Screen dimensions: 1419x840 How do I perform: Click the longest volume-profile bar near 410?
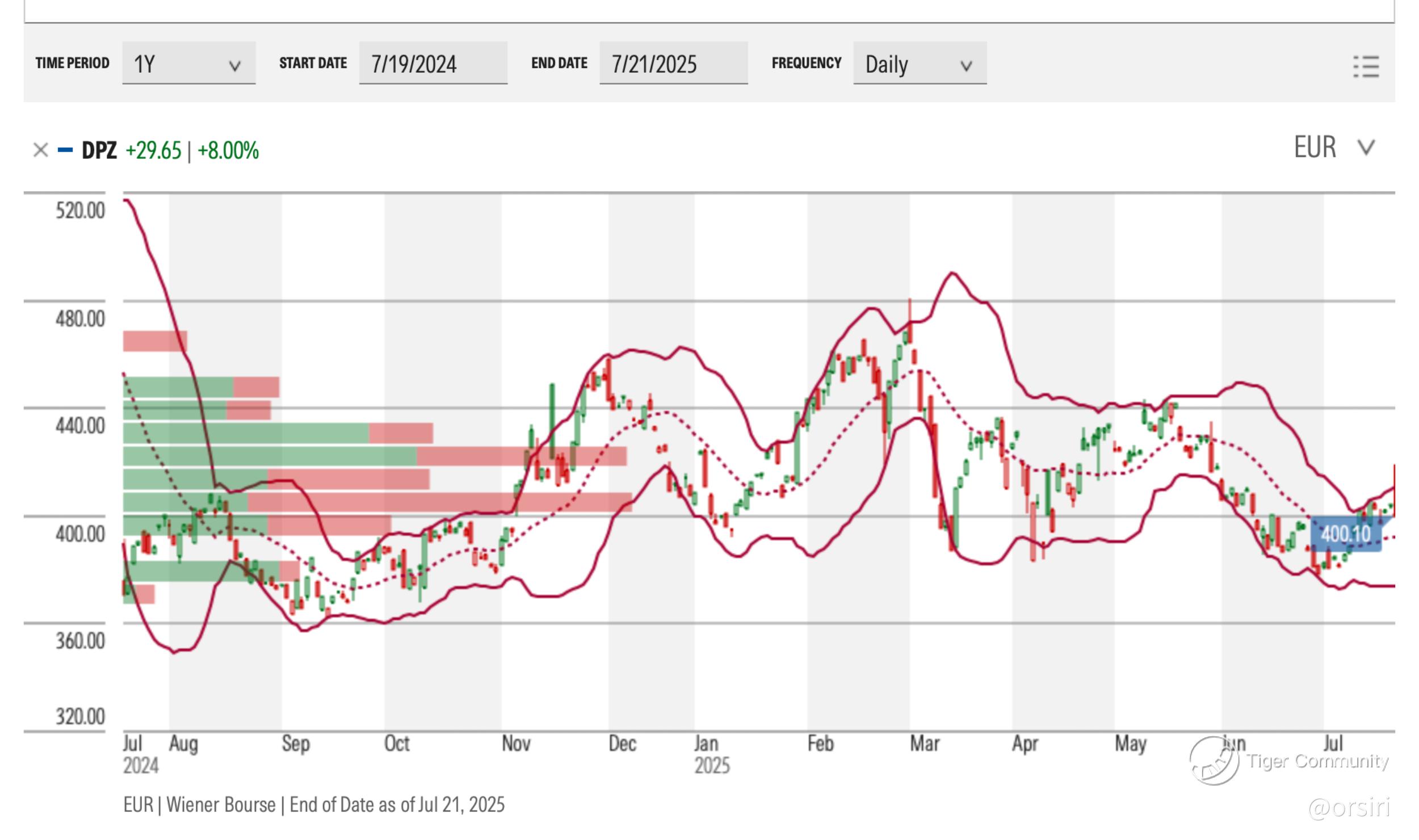click(377, 502)
